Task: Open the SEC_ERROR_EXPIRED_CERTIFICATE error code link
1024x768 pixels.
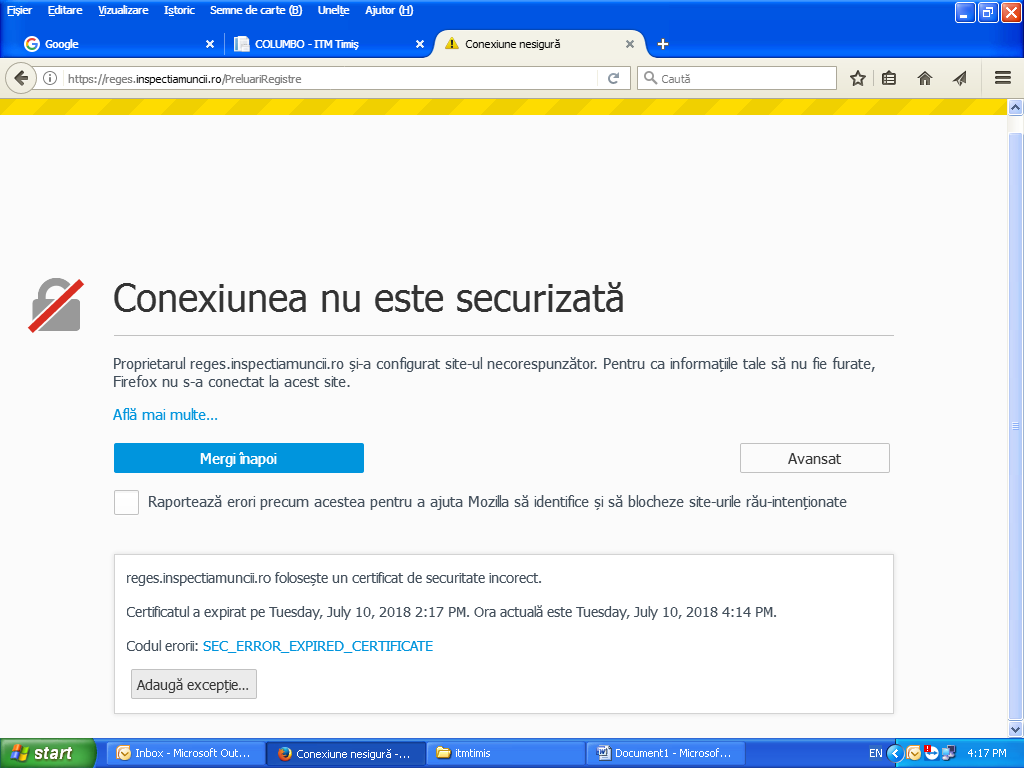Action: 317,646
